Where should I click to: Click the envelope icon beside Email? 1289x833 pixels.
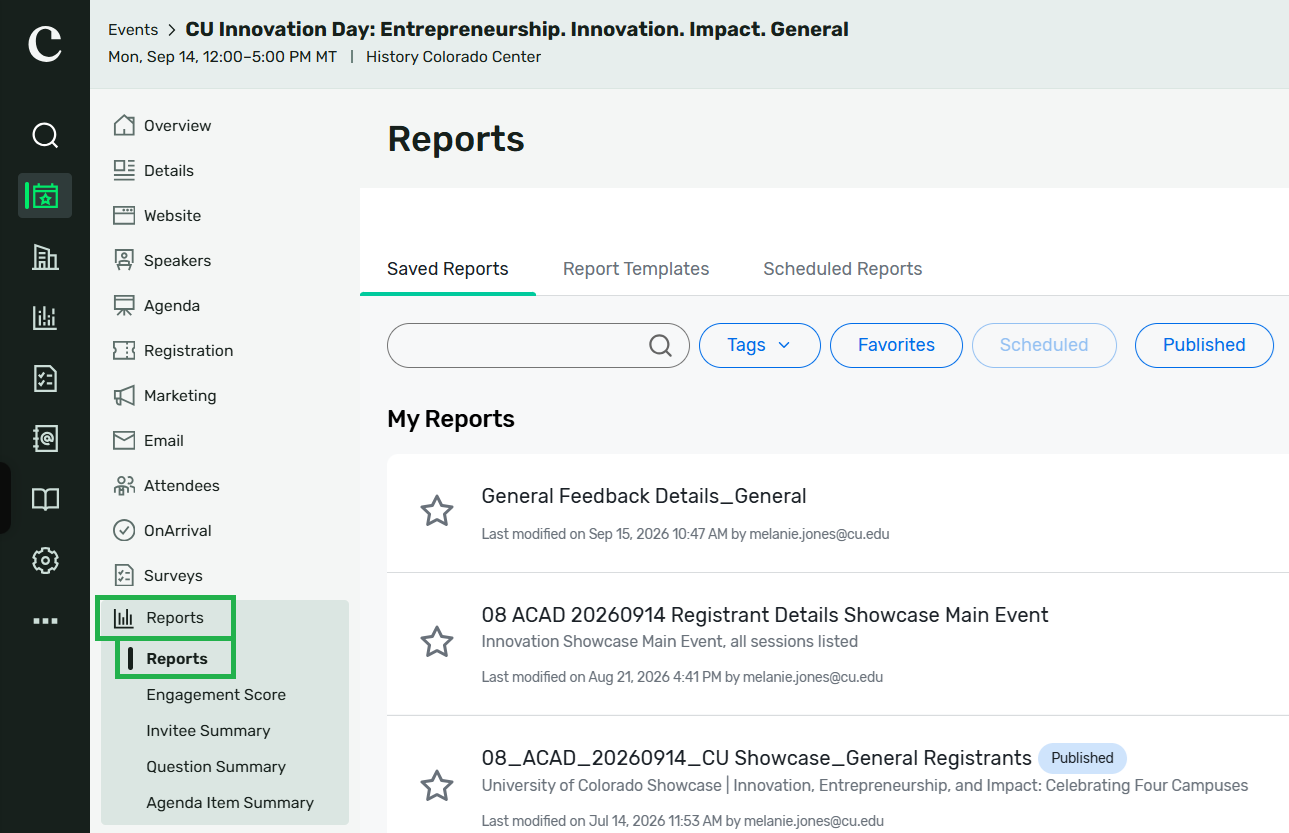click(124, 440)
